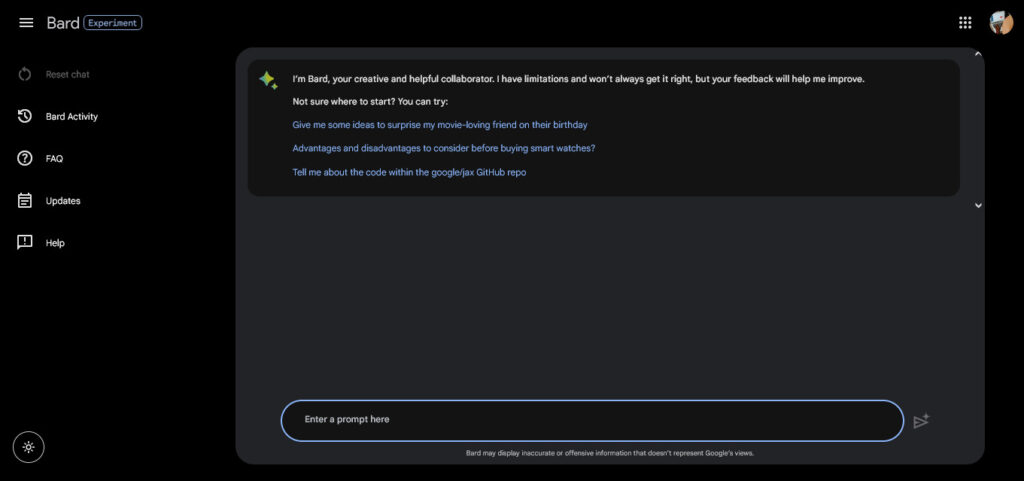
Task: Try the movie-loving friend birthday prompt
Action: coord(440,125)
